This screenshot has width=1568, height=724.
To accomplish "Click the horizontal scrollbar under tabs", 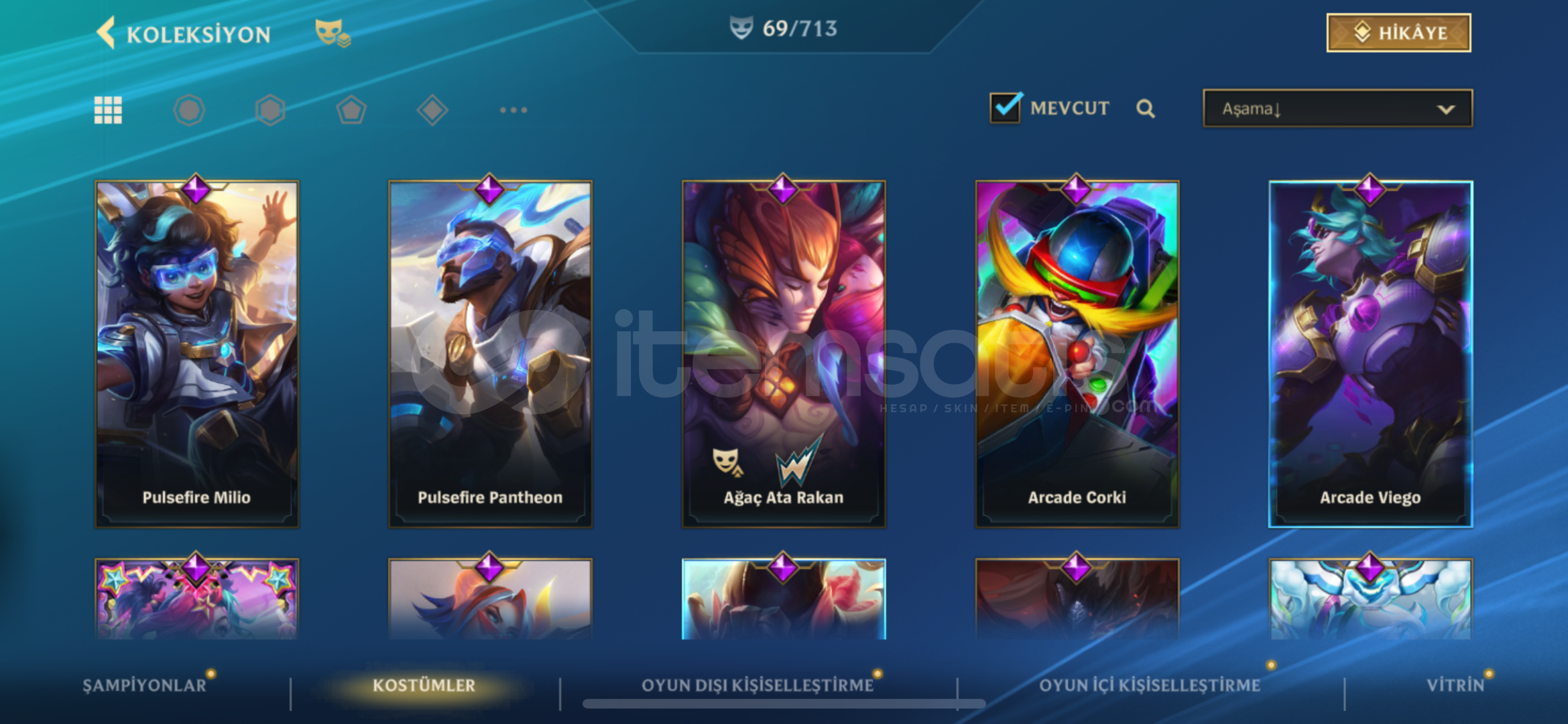I will 784,704.
